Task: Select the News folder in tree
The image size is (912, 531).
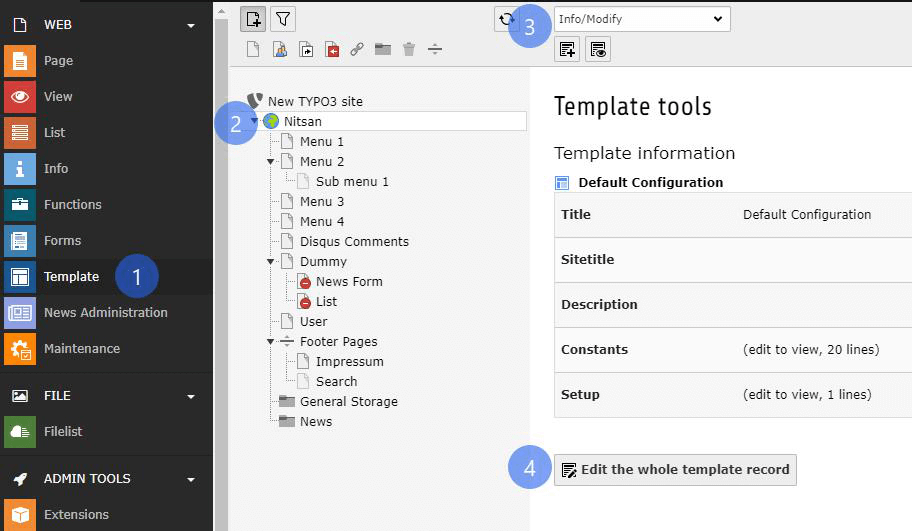Action: (x=316, y=422)
